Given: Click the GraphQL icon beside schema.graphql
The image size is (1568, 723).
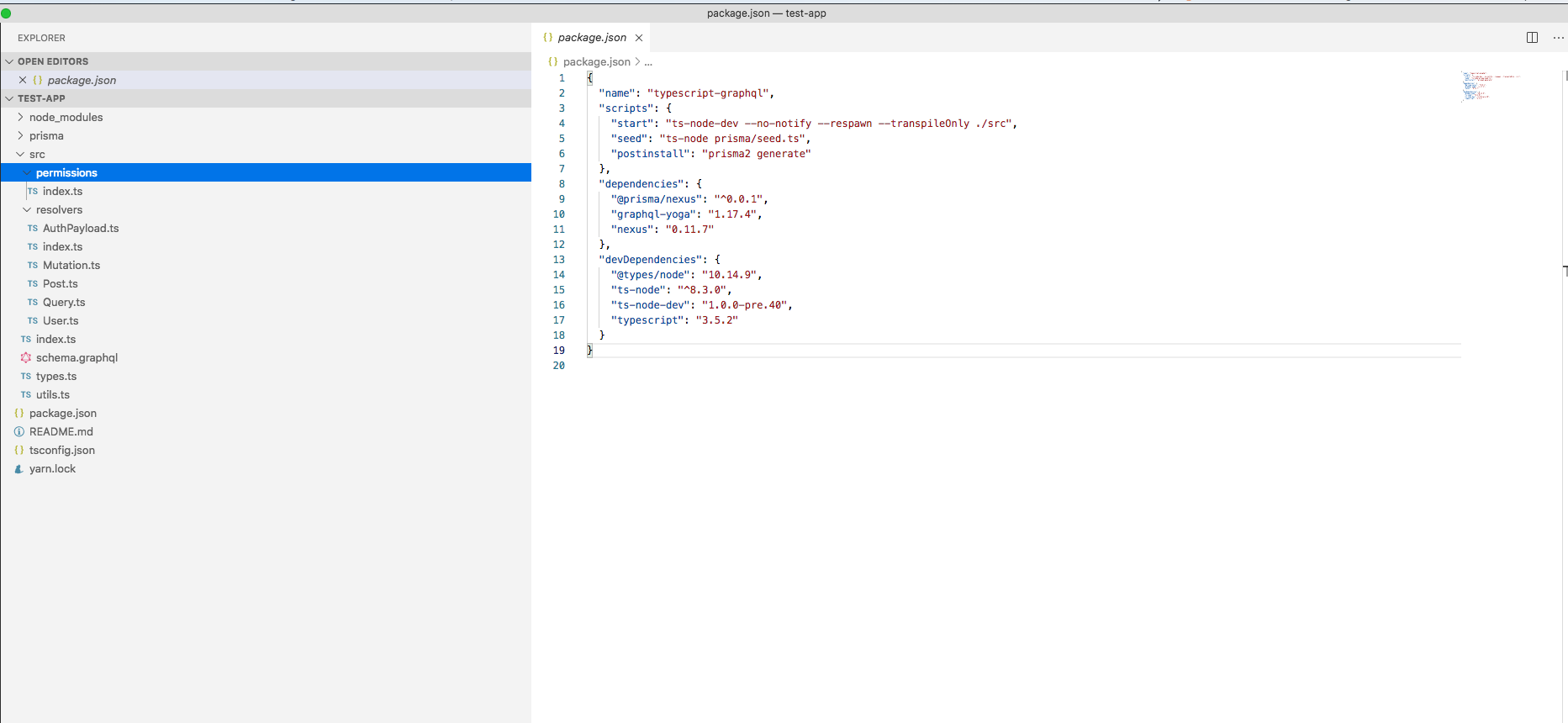Looking at the screenshot, I should pyautogui.click(x=26, y=357).
